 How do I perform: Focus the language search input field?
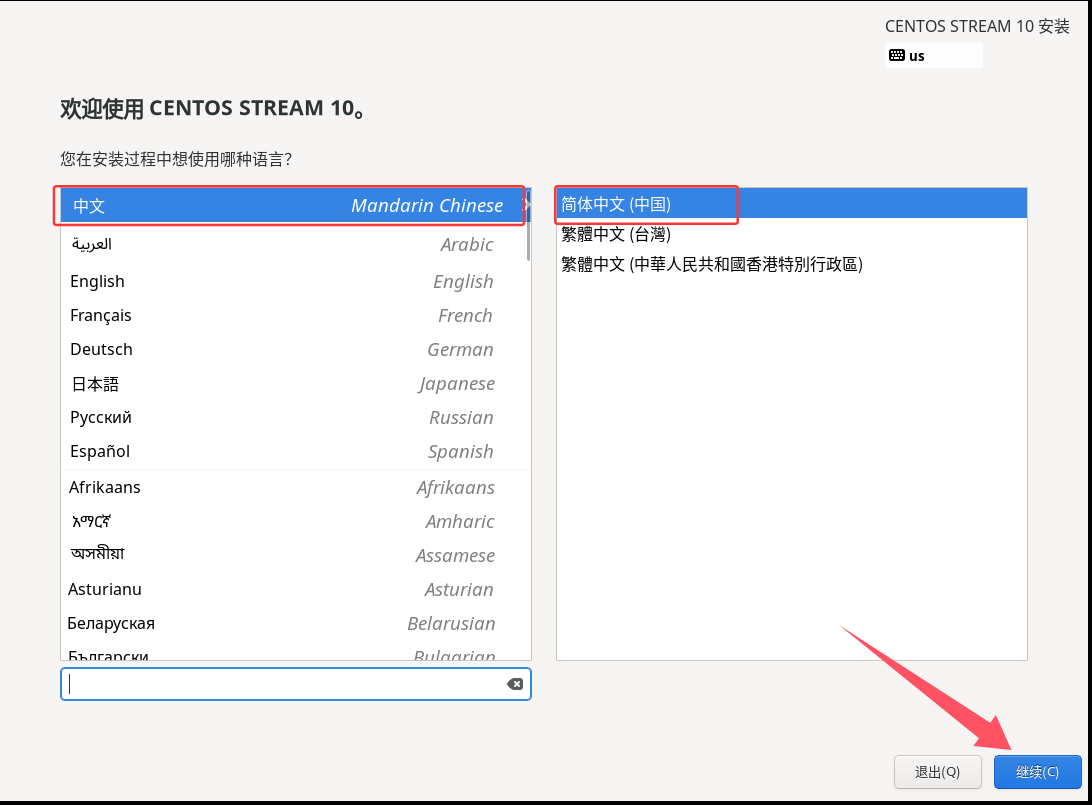click(x=296, y=684)
